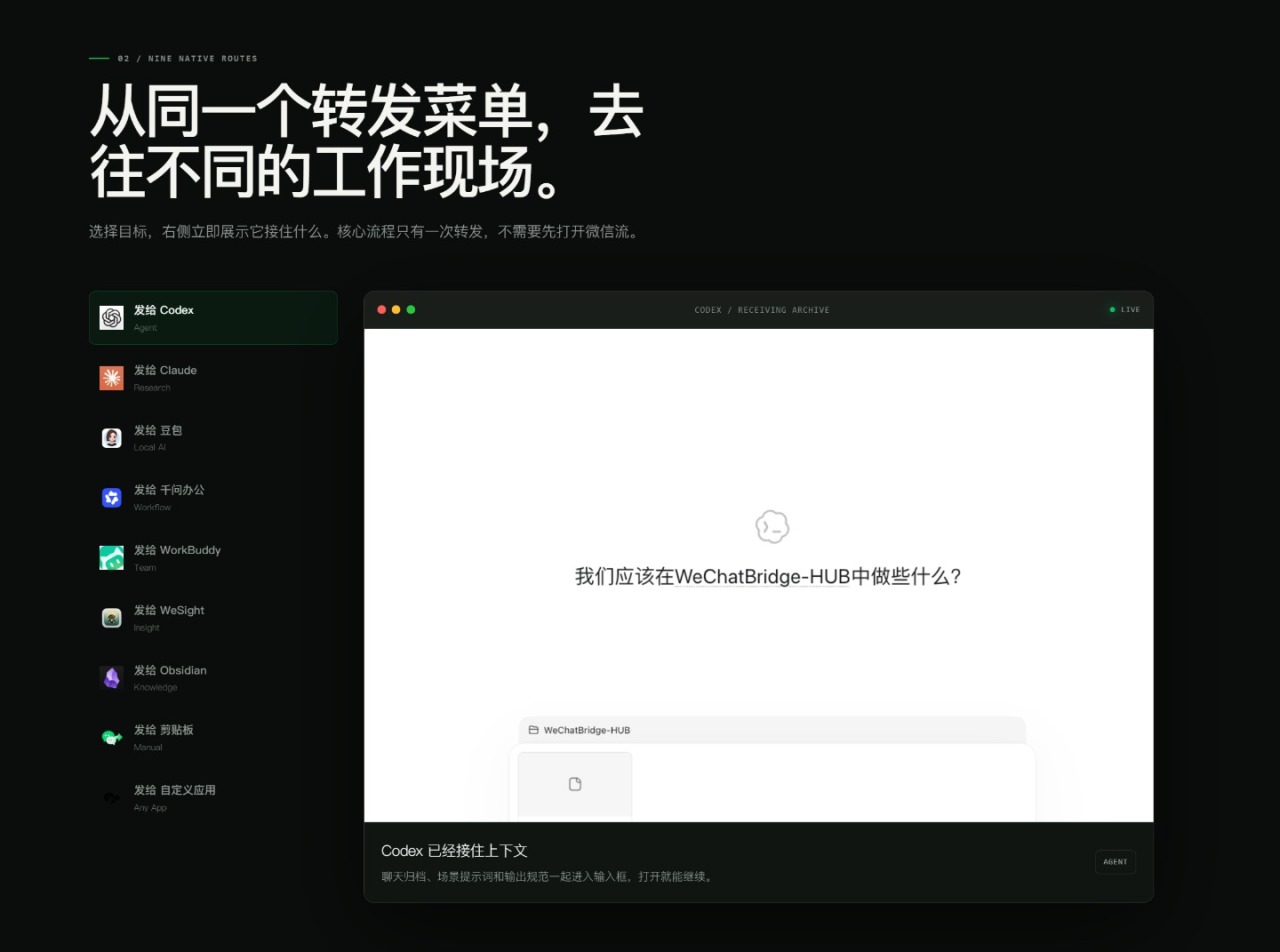Open the file attachment thumbnail in the preview
Viewport: 1280px width, 952px height.
(x=575, y=785)
